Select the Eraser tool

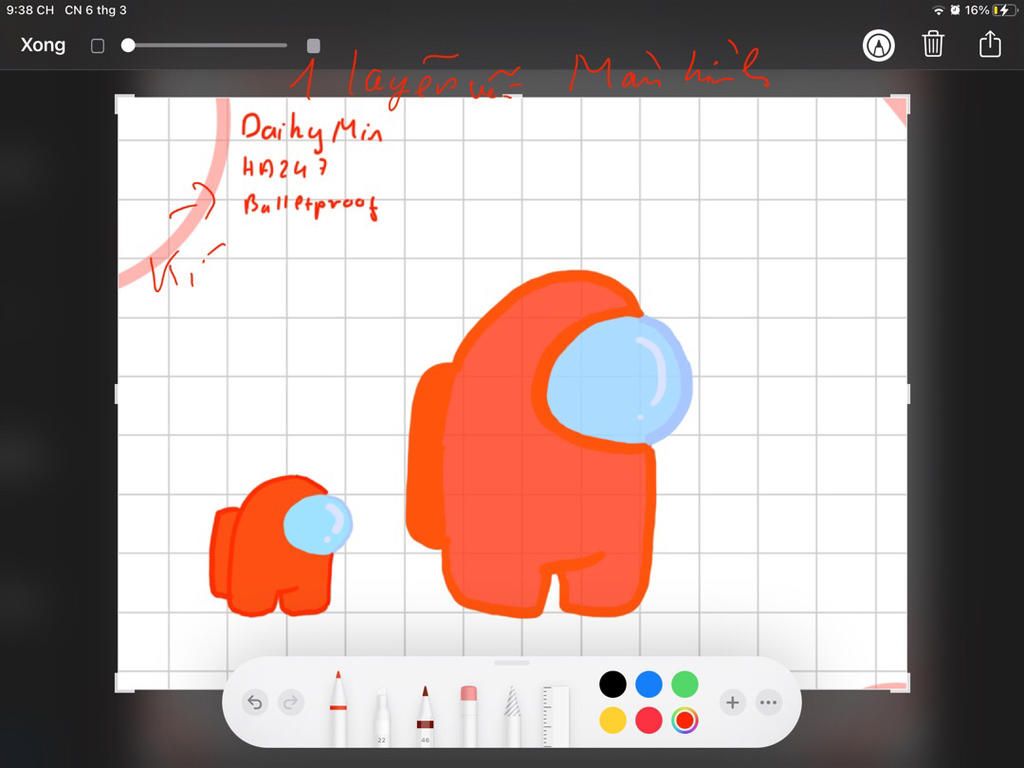coord(469,715)
